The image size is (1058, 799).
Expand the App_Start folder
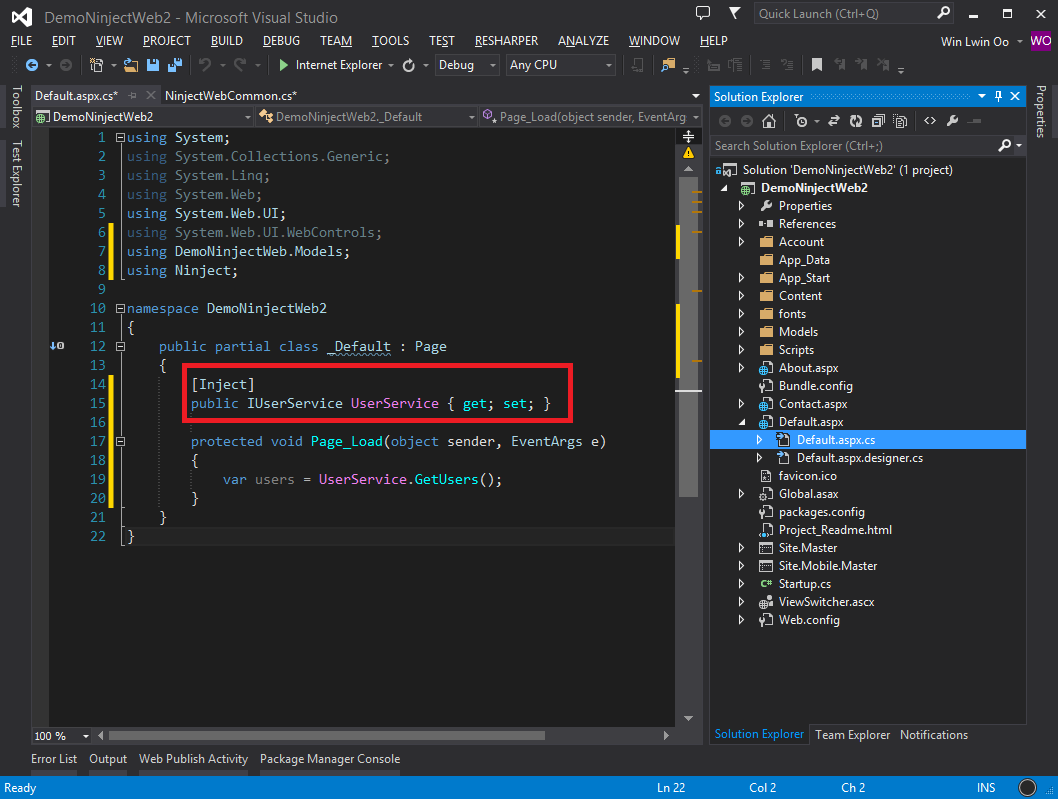742,277
